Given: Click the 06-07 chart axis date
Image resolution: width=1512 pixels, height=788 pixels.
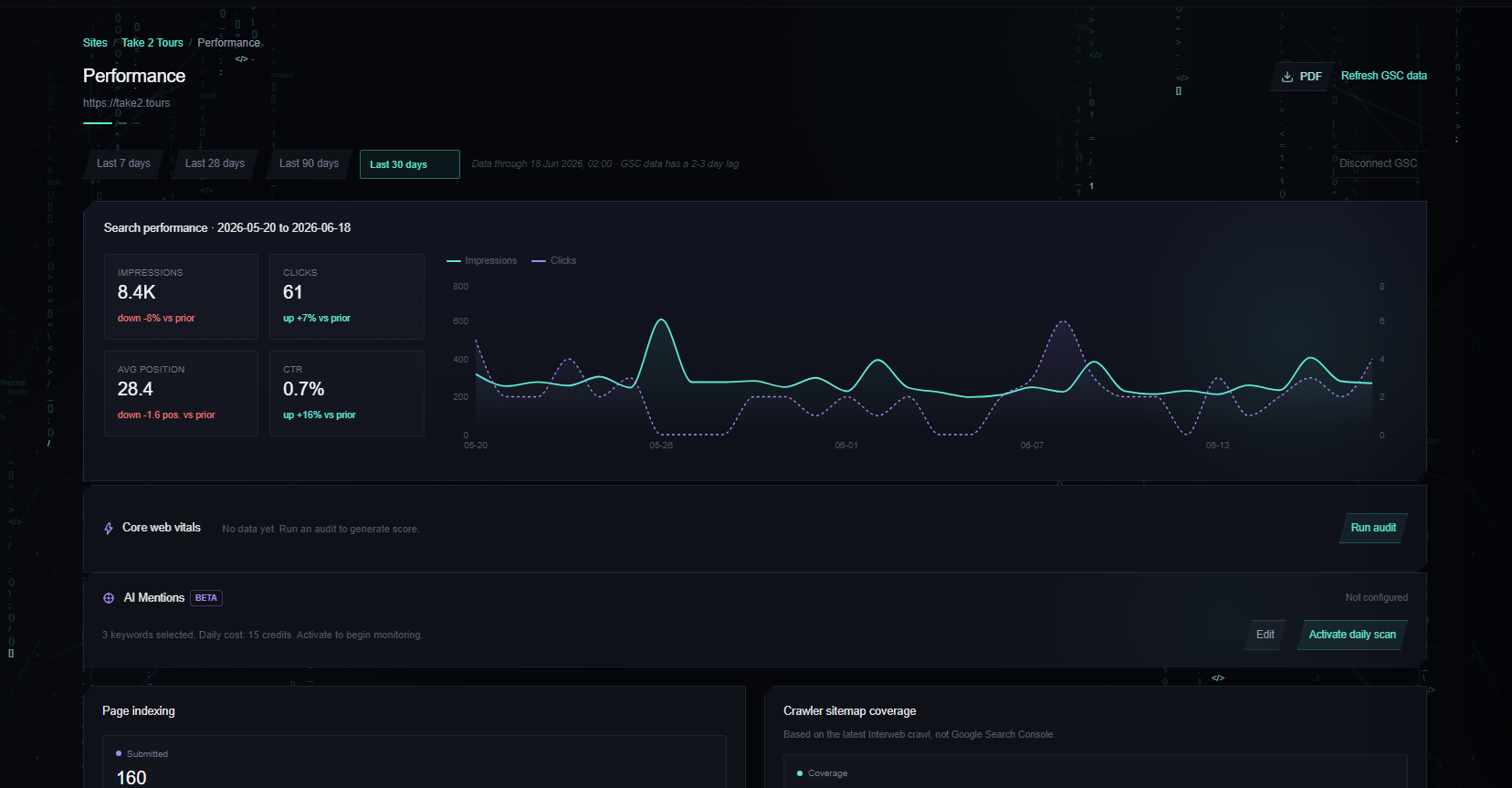Looking at the screenshot, I should (x=1032, y=446).
